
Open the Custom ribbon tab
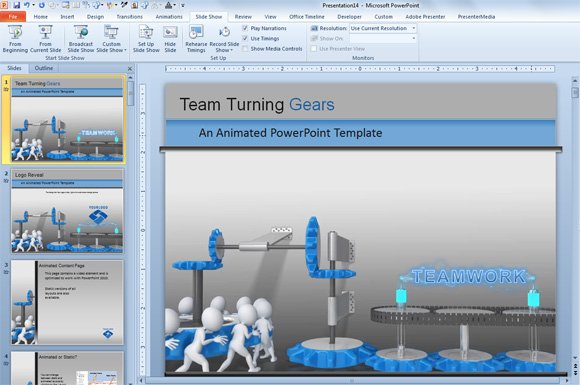(x=384, y=17)
